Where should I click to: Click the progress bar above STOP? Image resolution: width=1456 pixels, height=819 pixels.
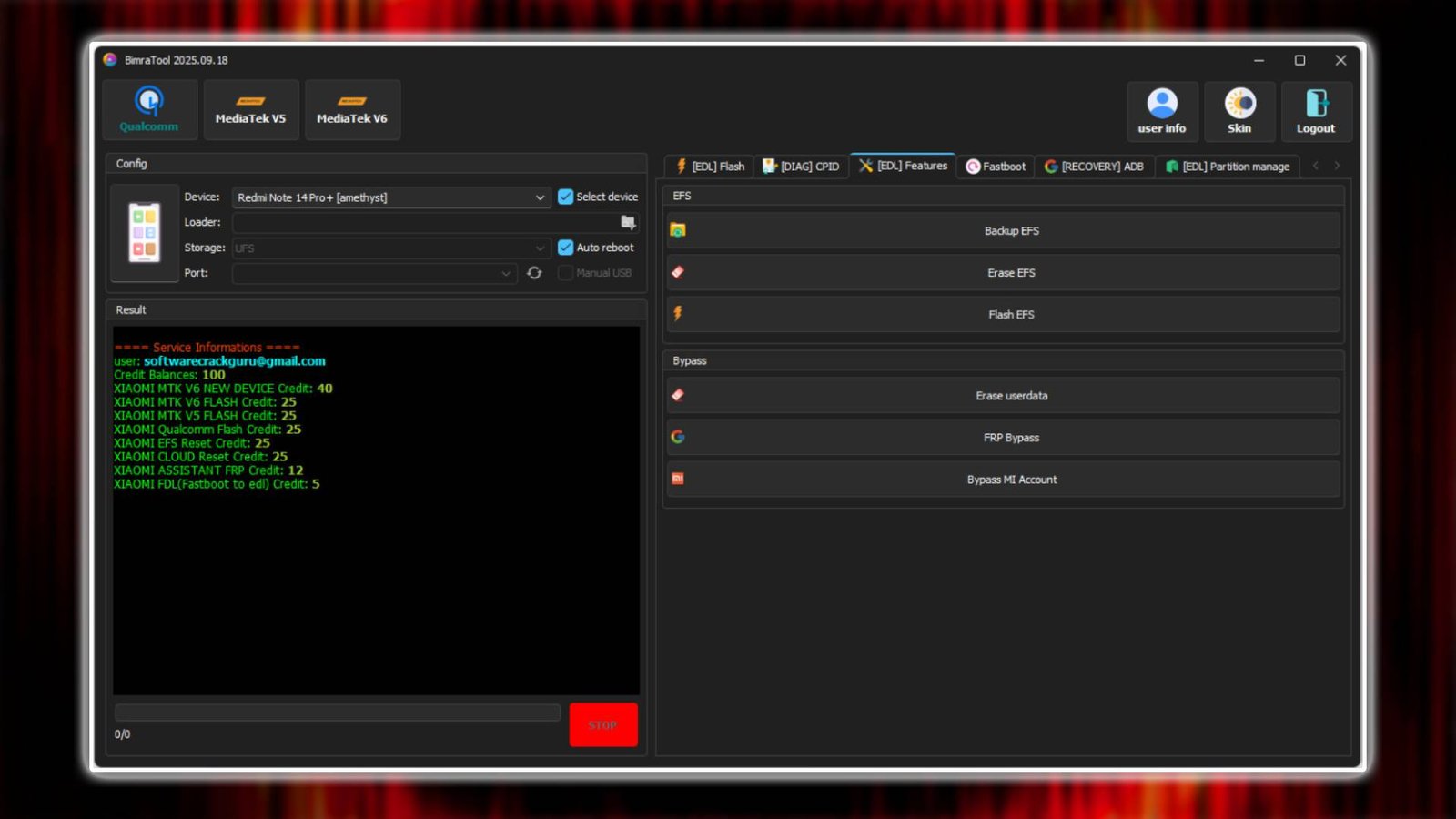tap(337, 713)
